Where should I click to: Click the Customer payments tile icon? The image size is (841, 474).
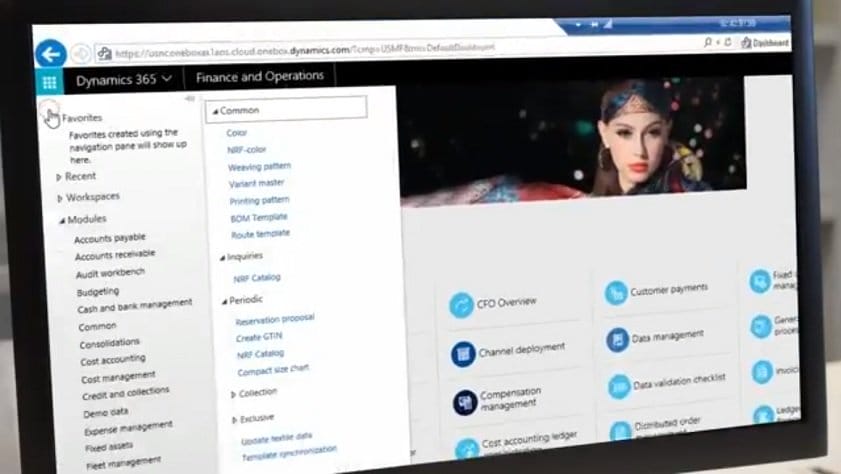click(616, 293)
